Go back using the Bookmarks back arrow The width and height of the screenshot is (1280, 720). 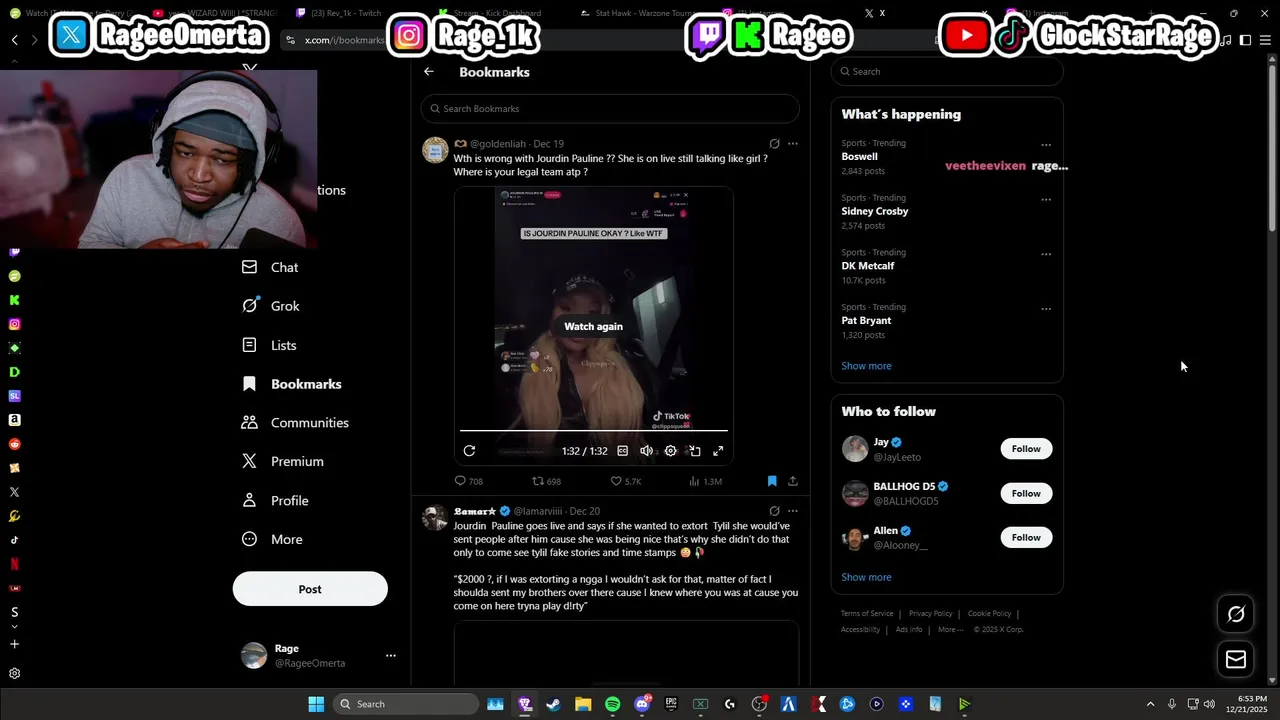click(x=429, y=72)
